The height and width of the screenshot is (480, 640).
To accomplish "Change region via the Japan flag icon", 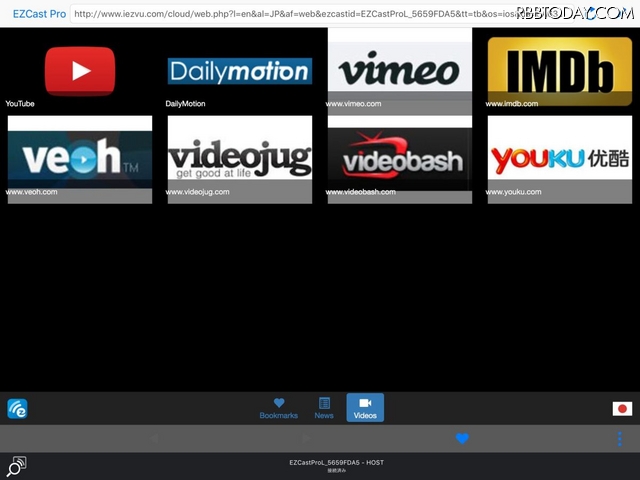I will click(x=622, y=409).
